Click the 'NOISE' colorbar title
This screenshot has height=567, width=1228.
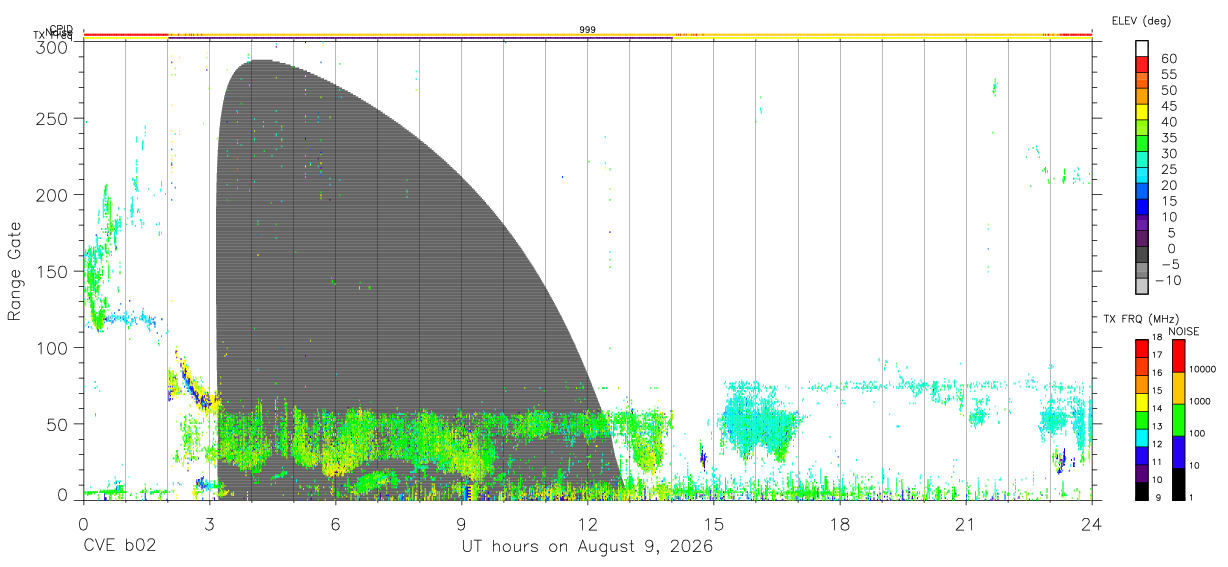click(1185, 331)
